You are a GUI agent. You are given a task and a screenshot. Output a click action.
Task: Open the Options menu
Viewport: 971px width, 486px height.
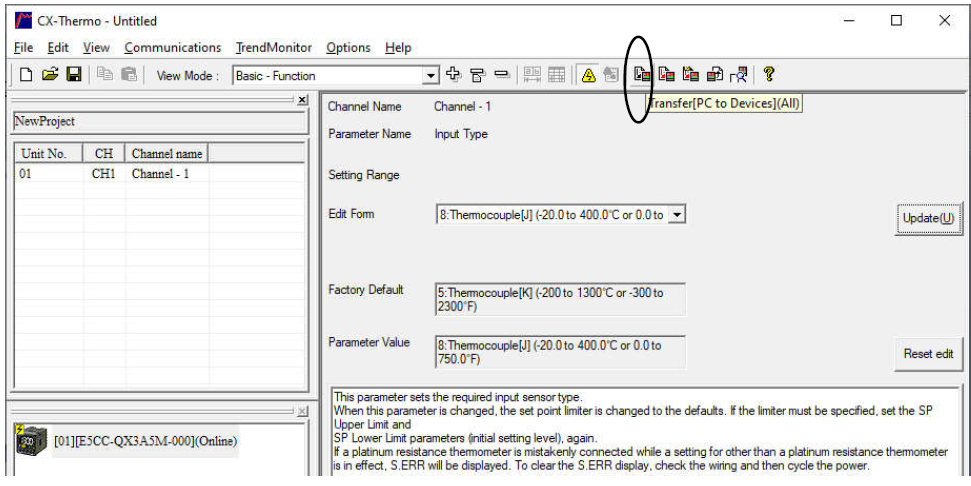click(x=348, y=47)
